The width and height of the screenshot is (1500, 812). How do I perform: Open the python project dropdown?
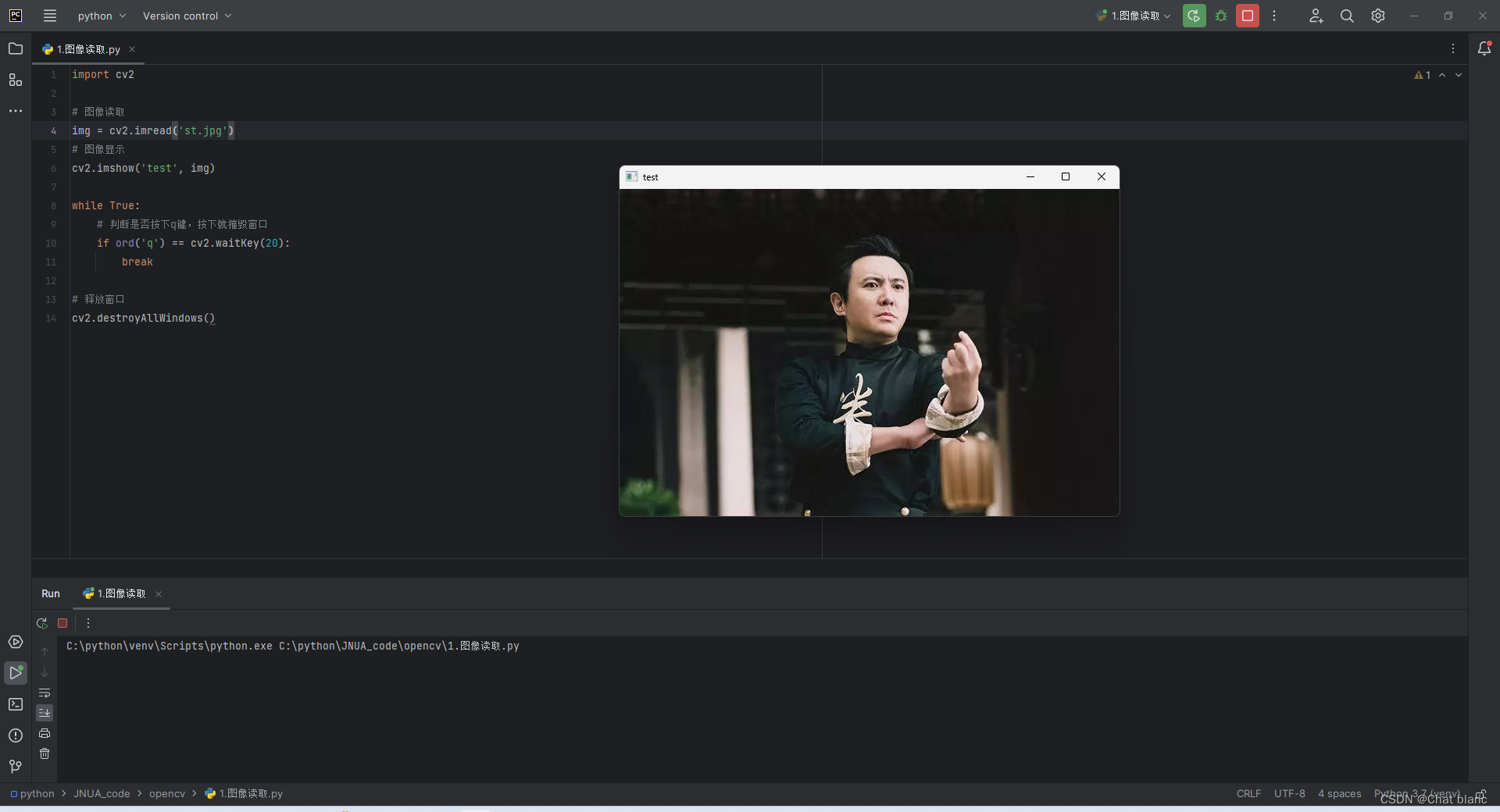(102, 16)
